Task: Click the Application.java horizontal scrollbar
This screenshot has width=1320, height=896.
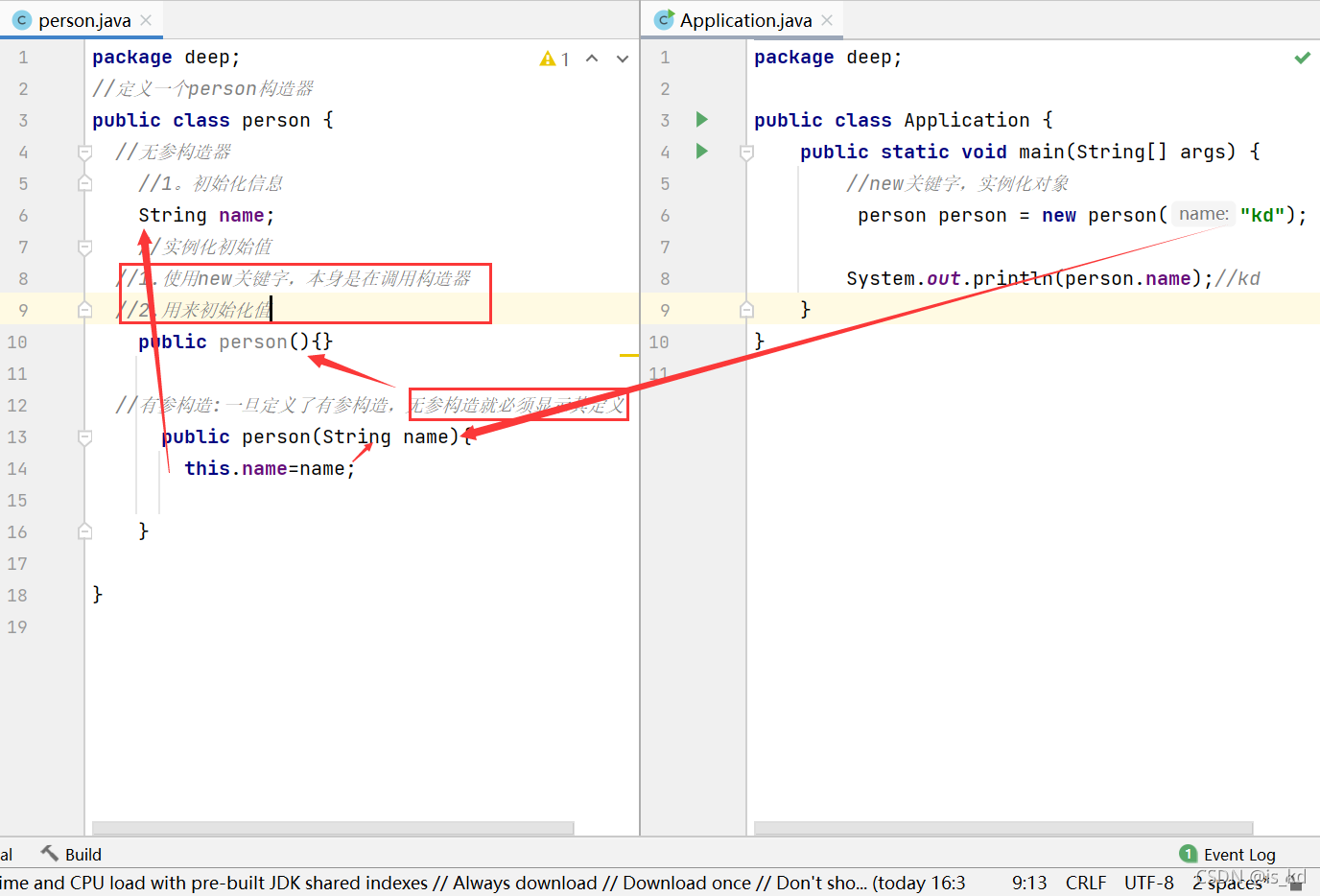Action: [x=1003, y=828]
